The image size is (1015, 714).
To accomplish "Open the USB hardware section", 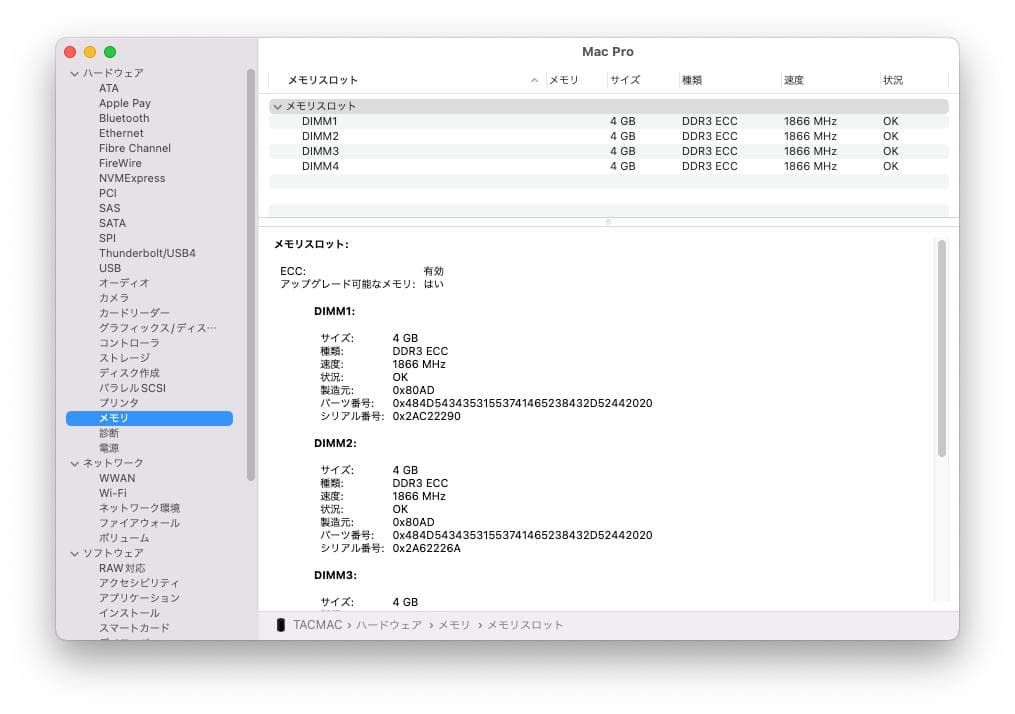I will click(110, 268).
